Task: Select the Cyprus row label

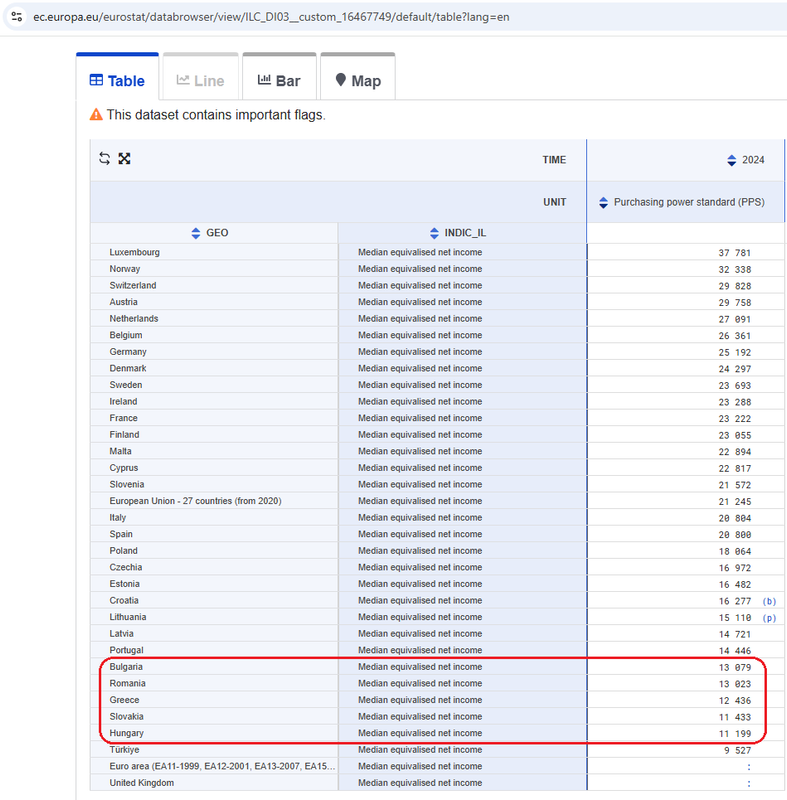Action: 124,468
